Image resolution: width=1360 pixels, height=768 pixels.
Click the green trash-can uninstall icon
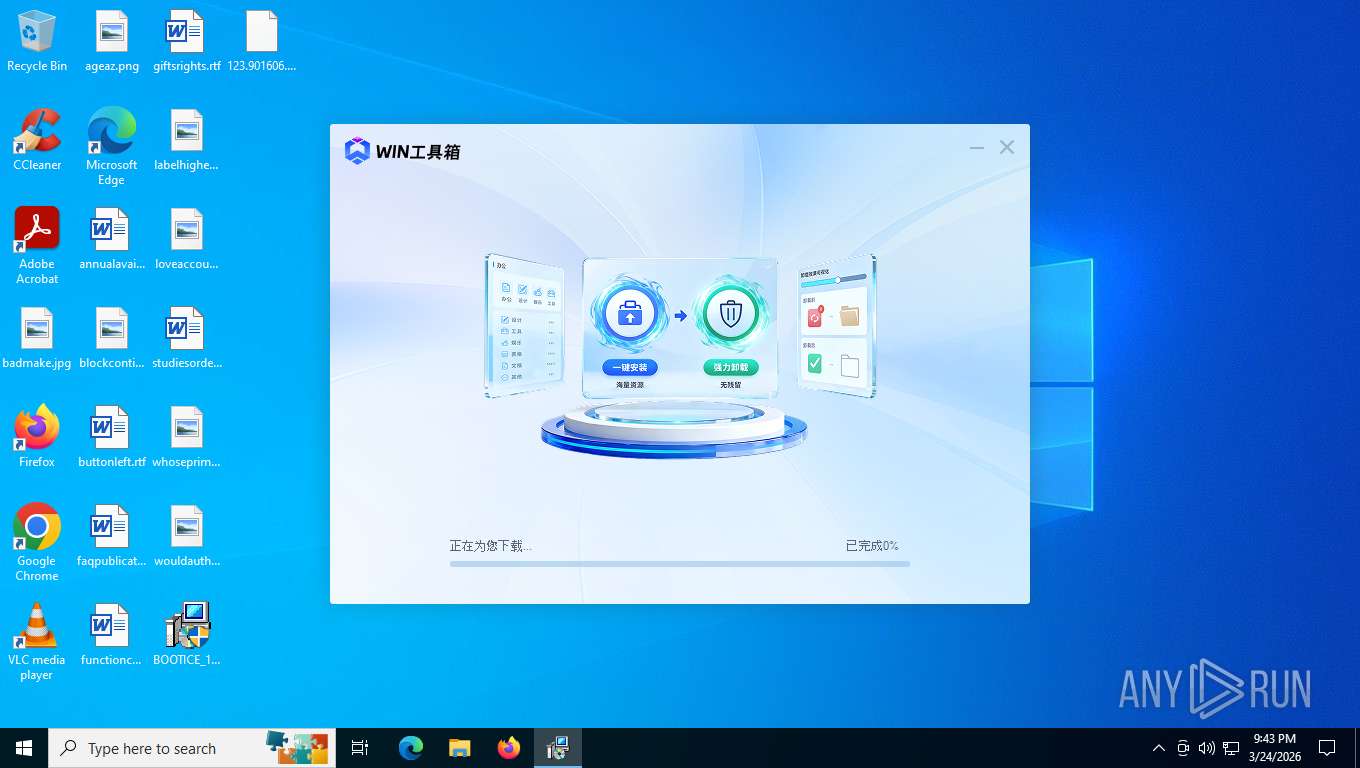731,314
